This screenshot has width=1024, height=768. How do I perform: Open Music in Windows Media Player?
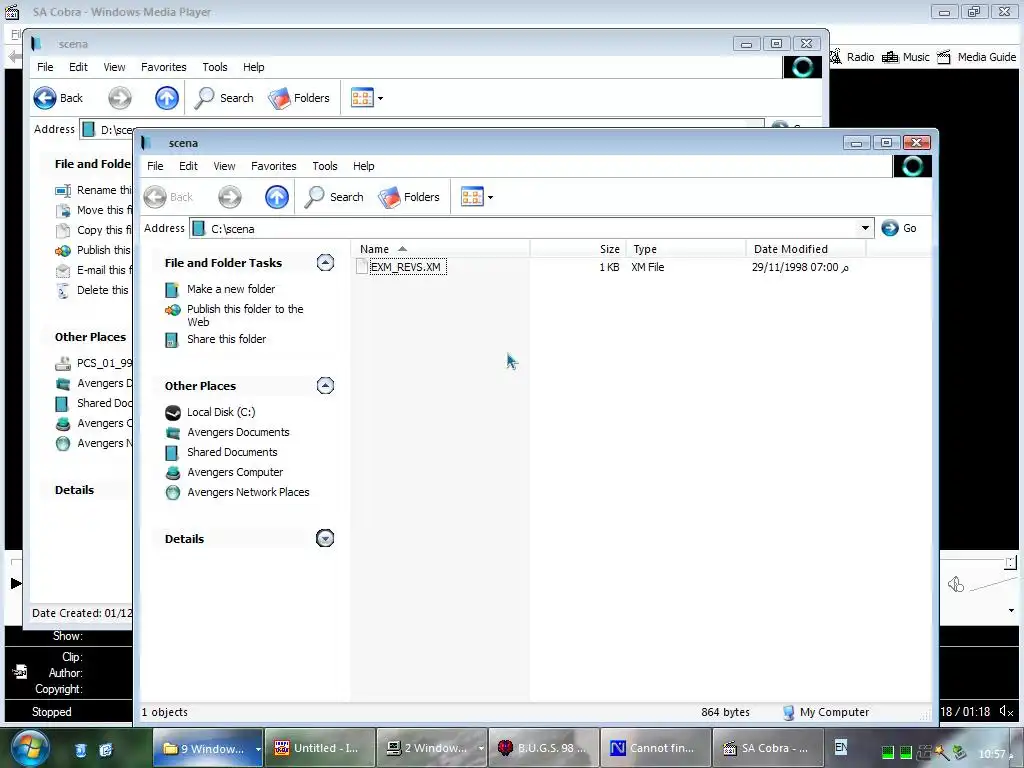tap(906, 57)
